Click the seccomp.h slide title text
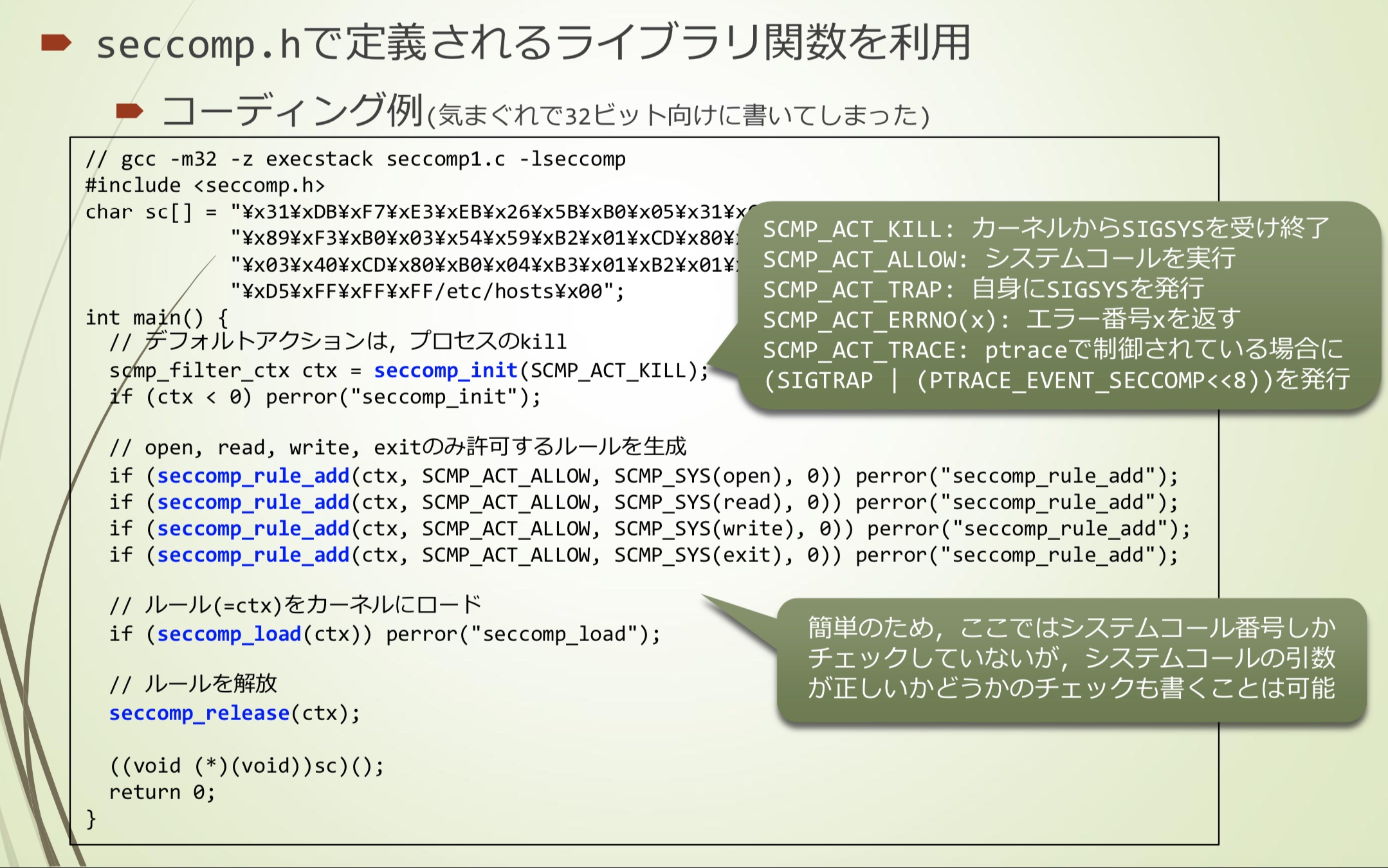This screenshot has width=1388, height=868. [533, 44]
